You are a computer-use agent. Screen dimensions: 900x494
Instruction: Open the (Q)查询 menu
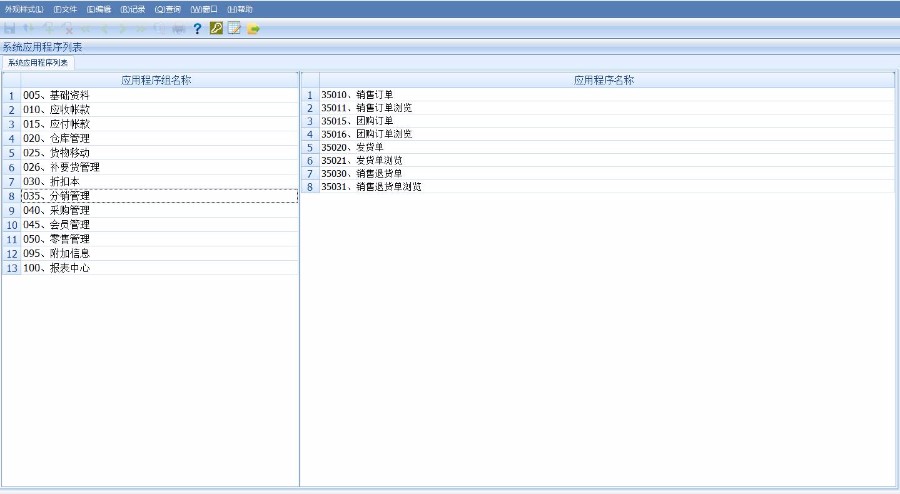[168, 9]
